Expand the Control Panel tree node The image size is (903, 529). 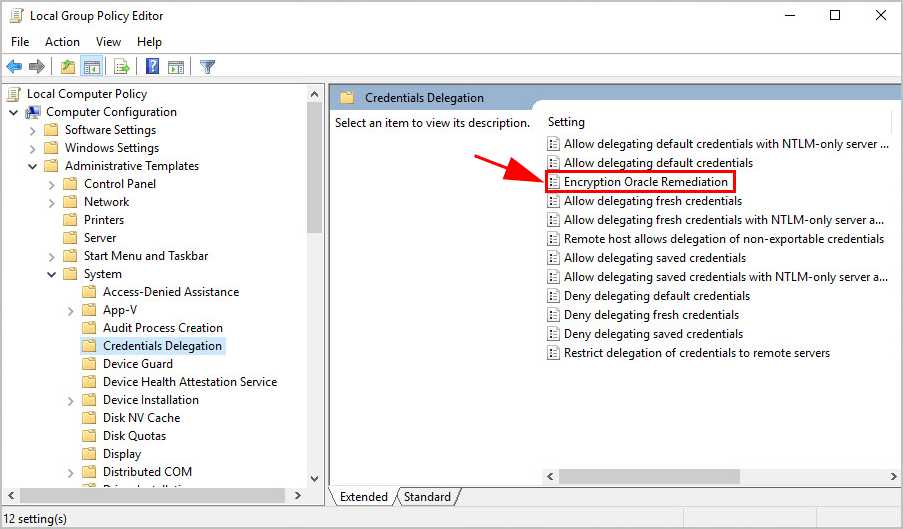pyautogui.click(x=52, y=184)
